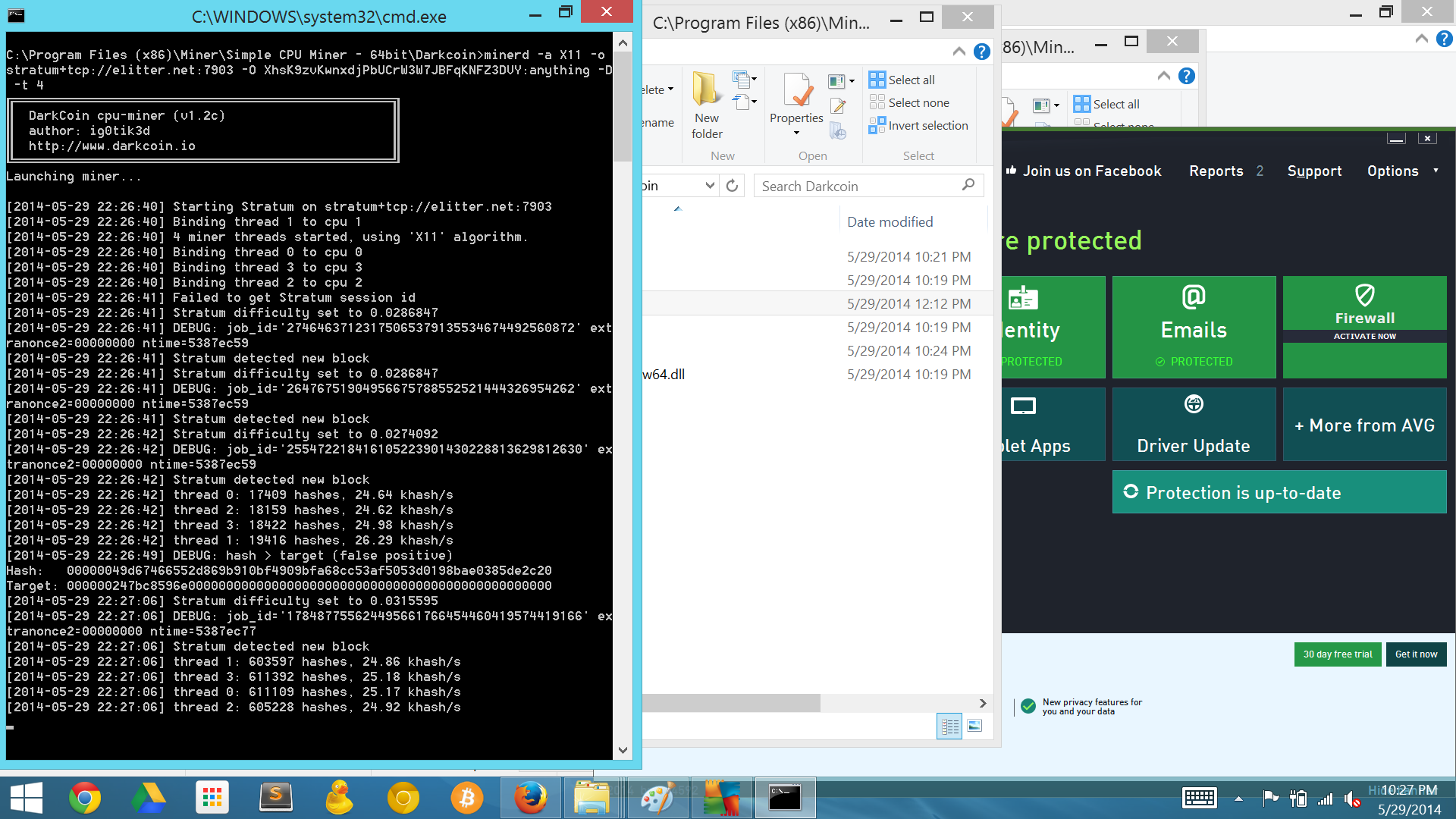Expand Open dropdown in second Explorer window

pyautogui.click(x=1056, y=105)
